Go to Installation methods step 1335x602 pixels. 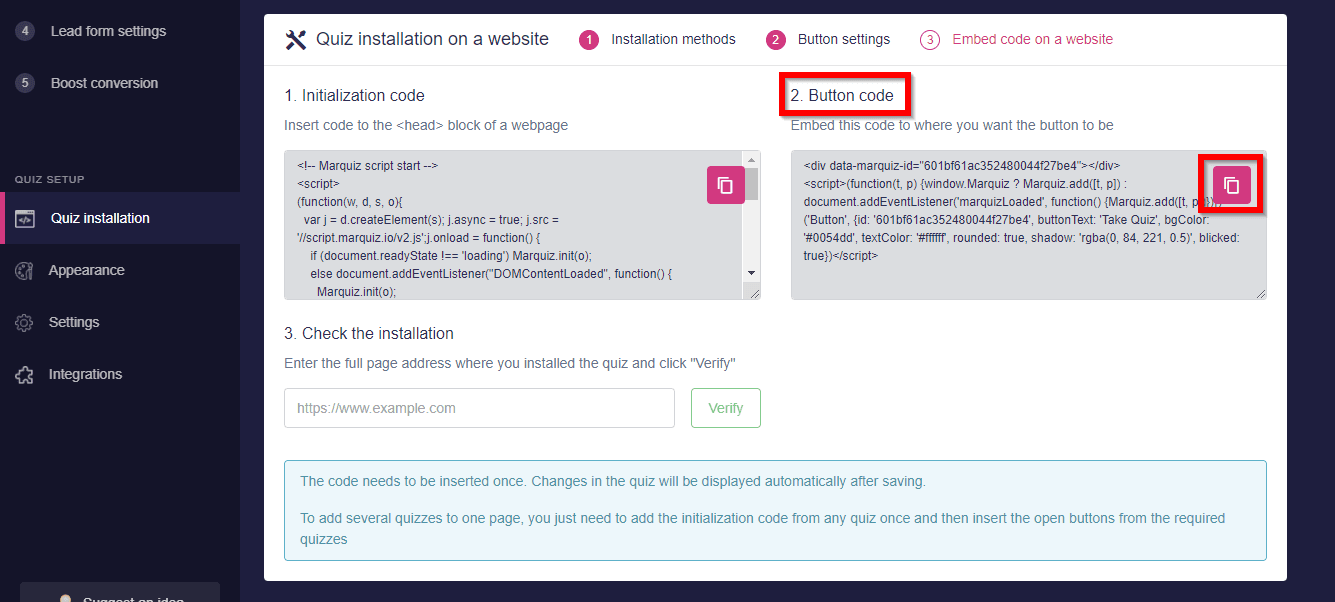click(x=673, y=39)
